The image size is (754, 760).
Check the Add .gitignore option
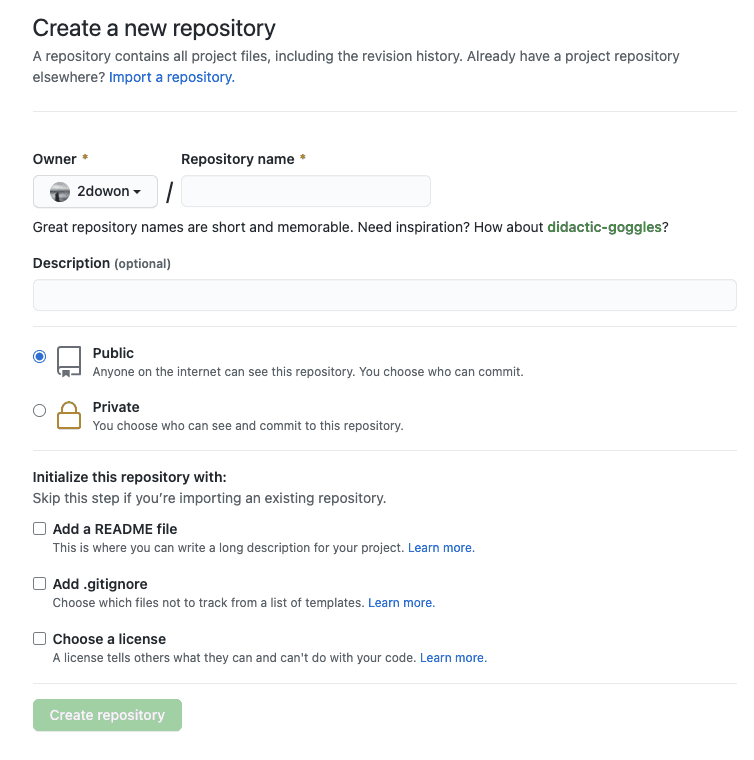40,583
